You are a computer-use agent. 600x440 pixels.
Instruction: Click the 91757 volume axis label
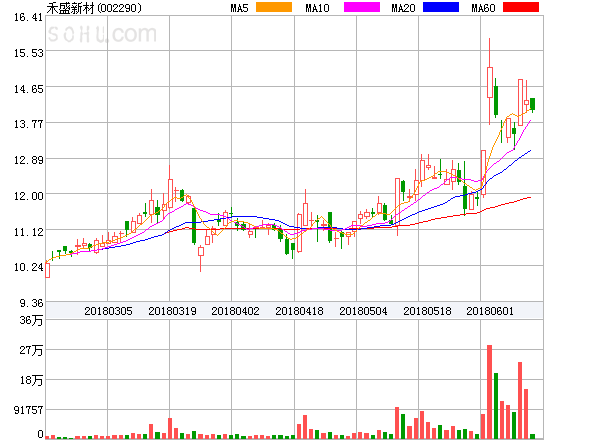coord(28,410)
